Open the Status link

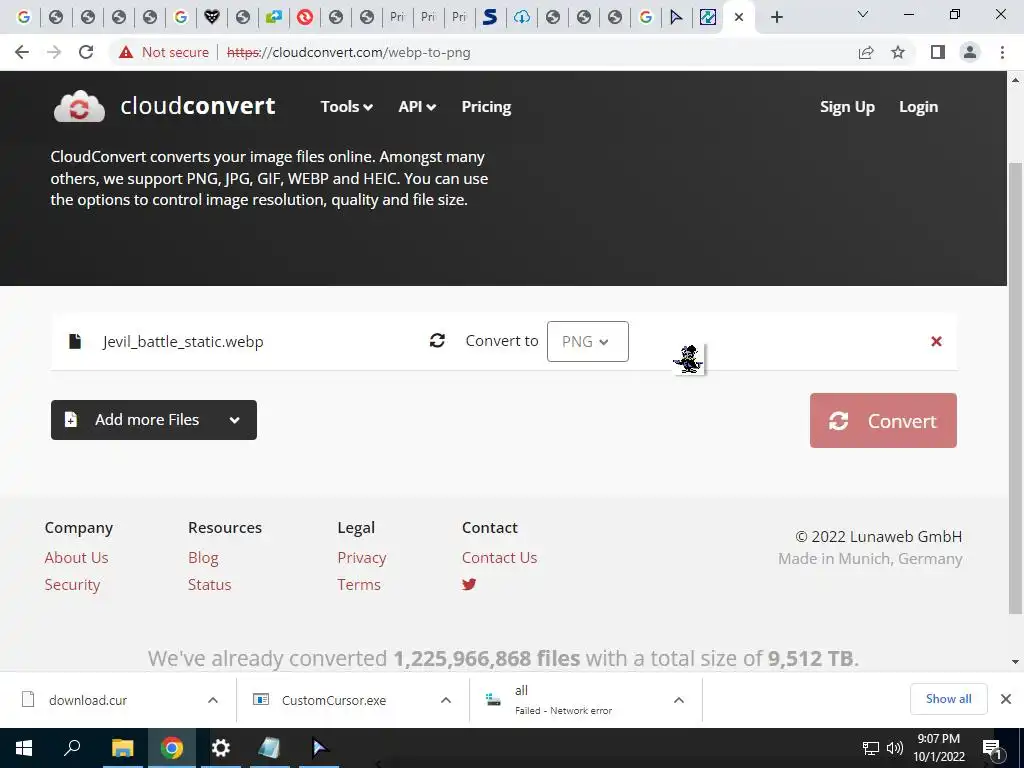(210, 584)
